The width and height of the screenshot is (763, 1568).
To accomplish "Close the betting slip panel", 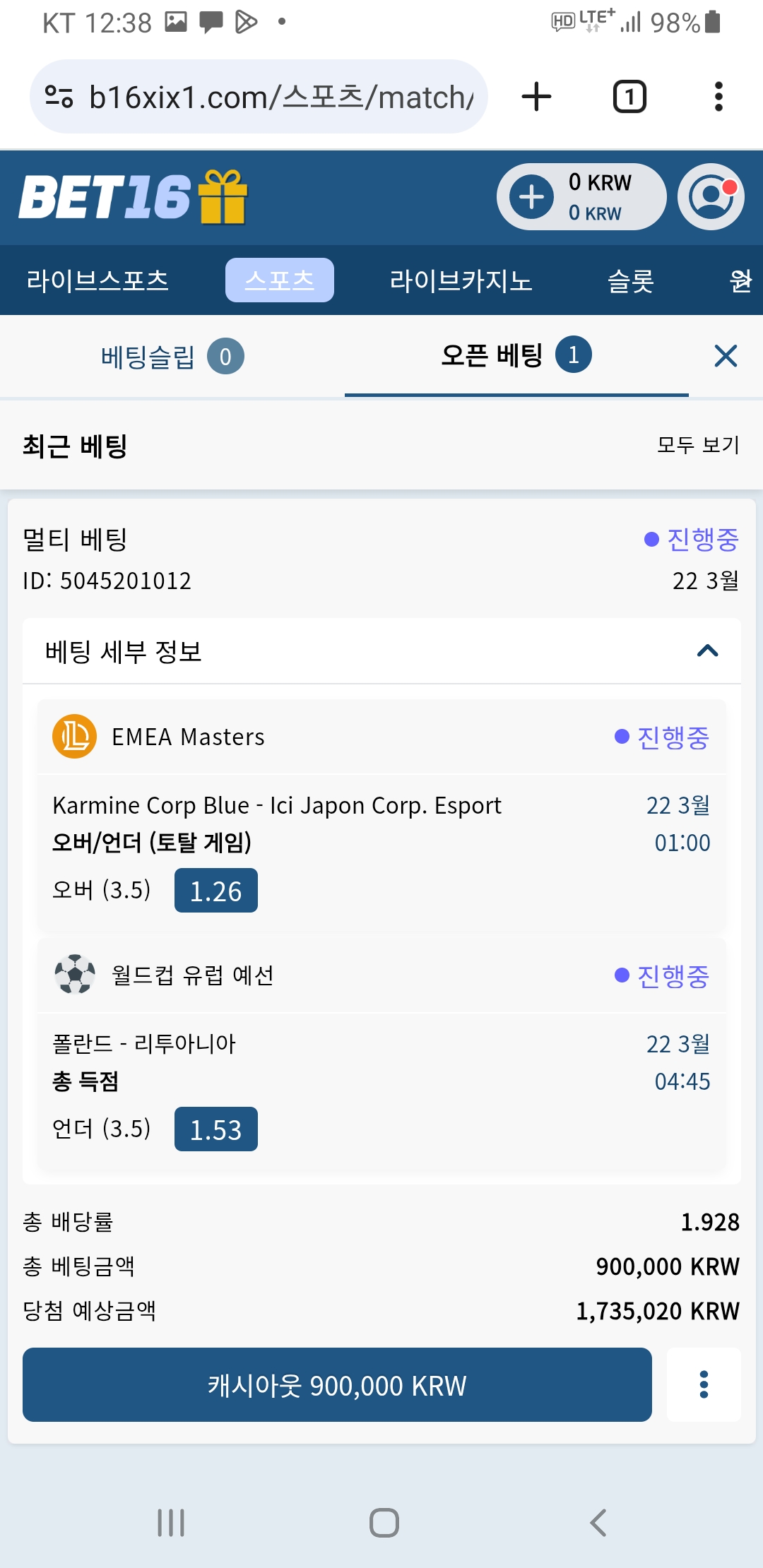I will 726,356.
